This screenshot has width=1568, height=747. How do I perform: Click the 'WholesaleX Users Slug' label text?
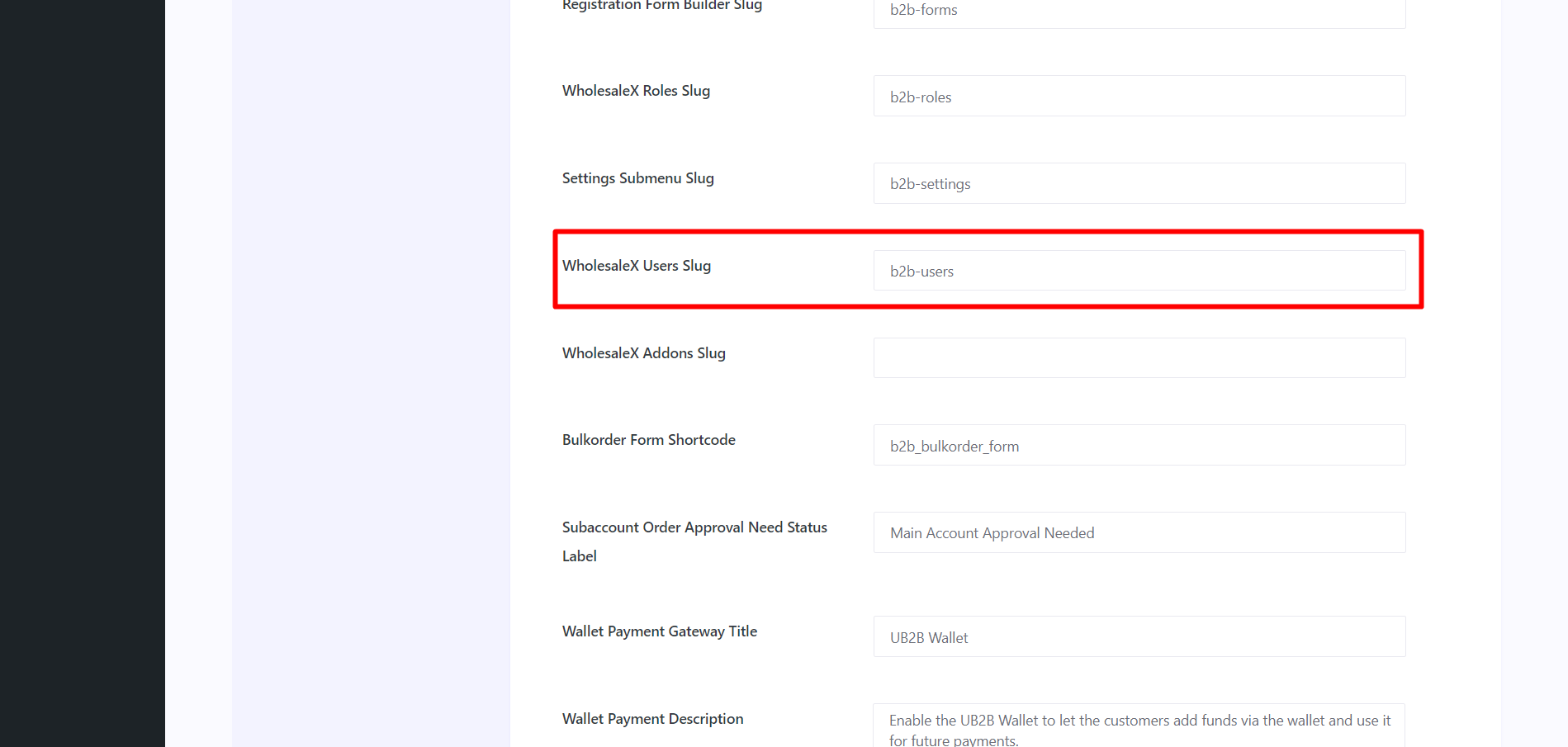pos(636,266)
